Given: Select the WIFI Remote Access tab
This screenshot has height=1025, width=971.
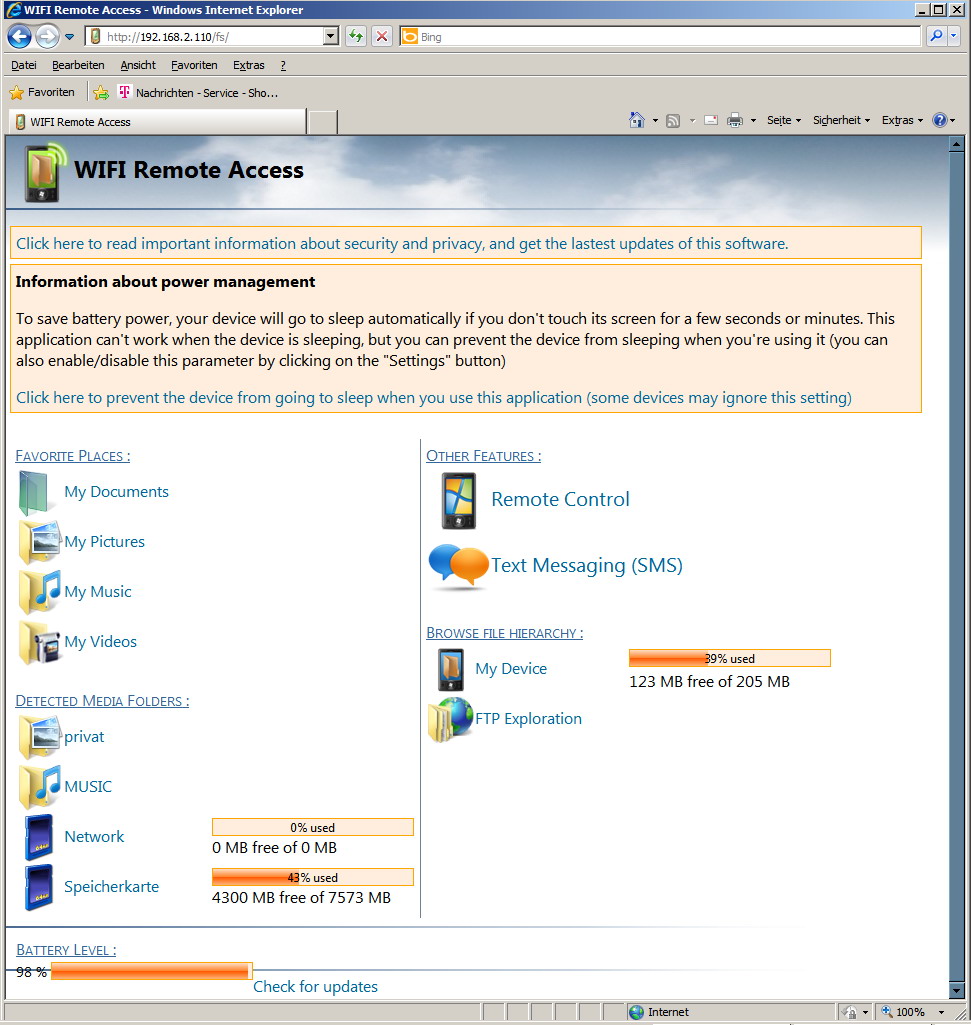Looking at the screenshot, I should point(157,122).
